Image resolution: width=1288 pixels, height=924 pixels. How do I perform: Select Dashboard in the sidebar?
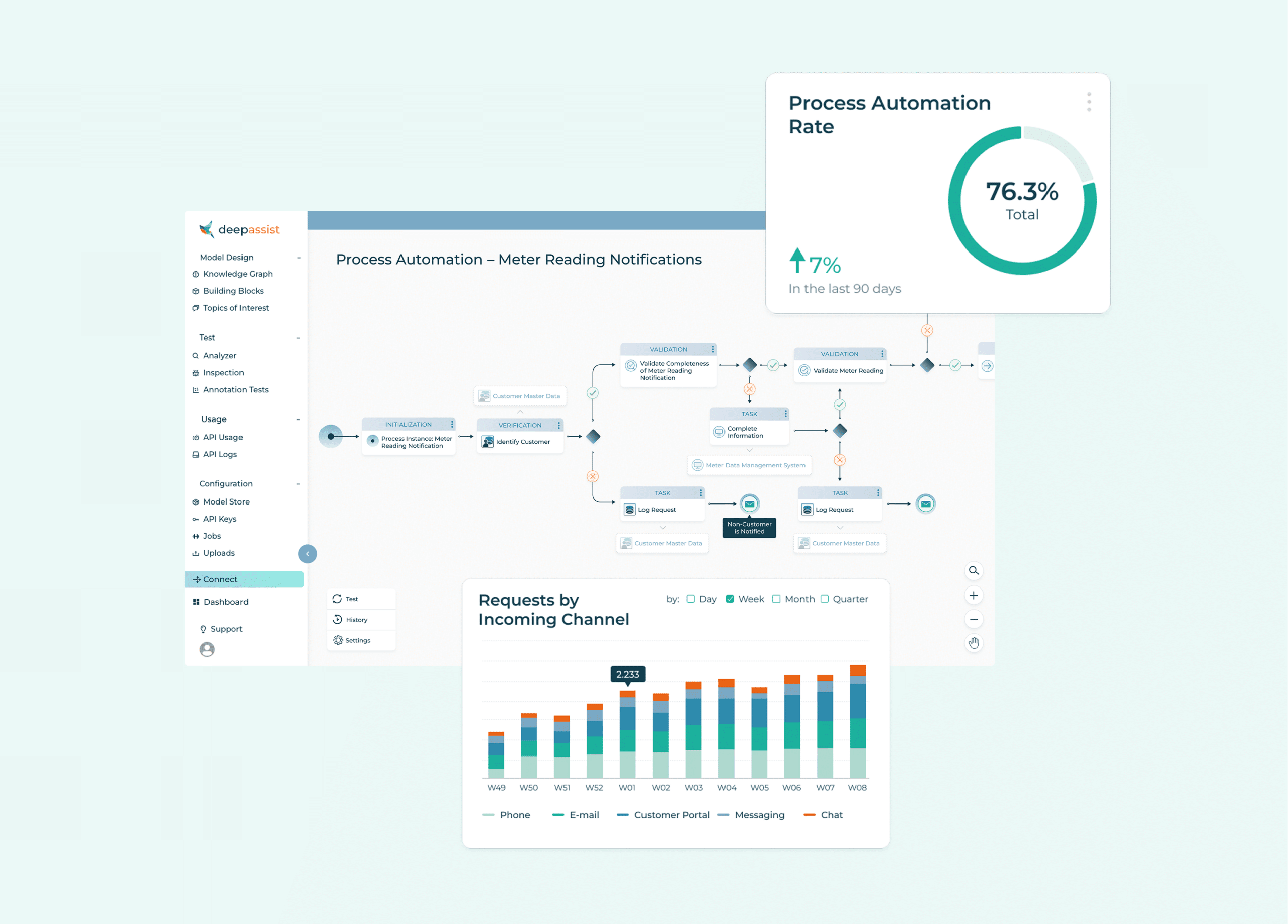click(x=225, y=602)
